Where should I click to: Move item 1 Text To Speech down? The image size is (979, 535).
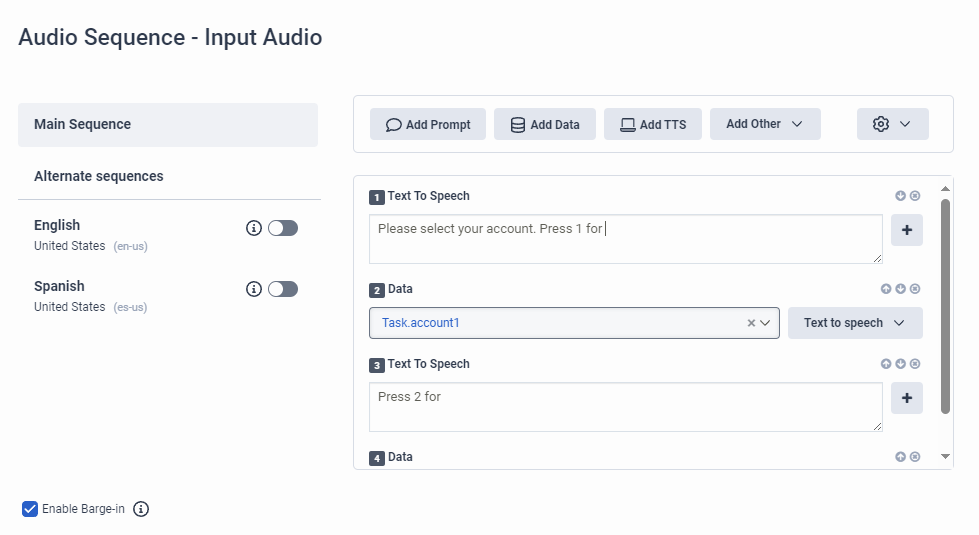pos(900,196)
